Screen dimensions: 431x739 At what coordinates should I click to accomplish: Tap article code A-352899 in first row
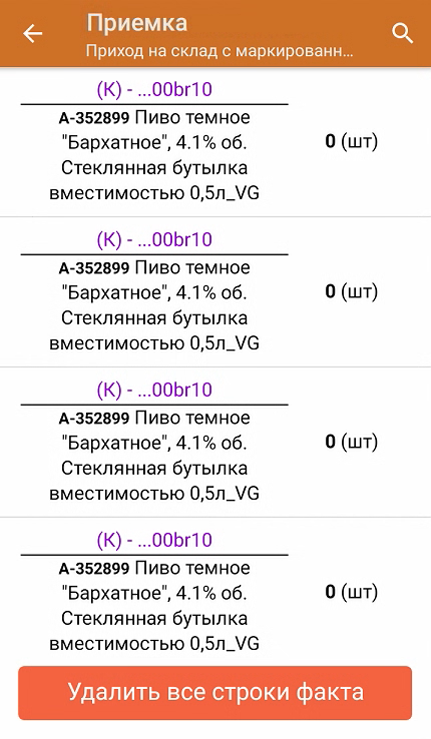tap(94, 118)
